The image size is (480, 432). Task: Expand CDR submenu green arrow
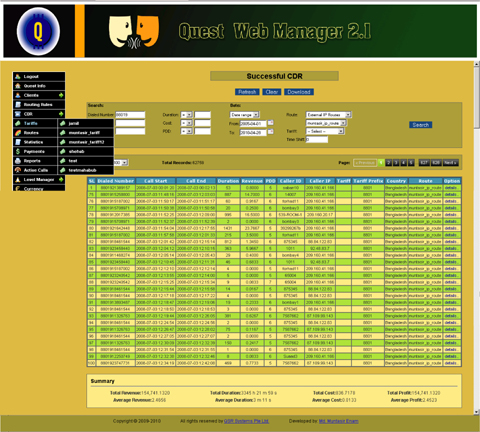click(61, 114)
